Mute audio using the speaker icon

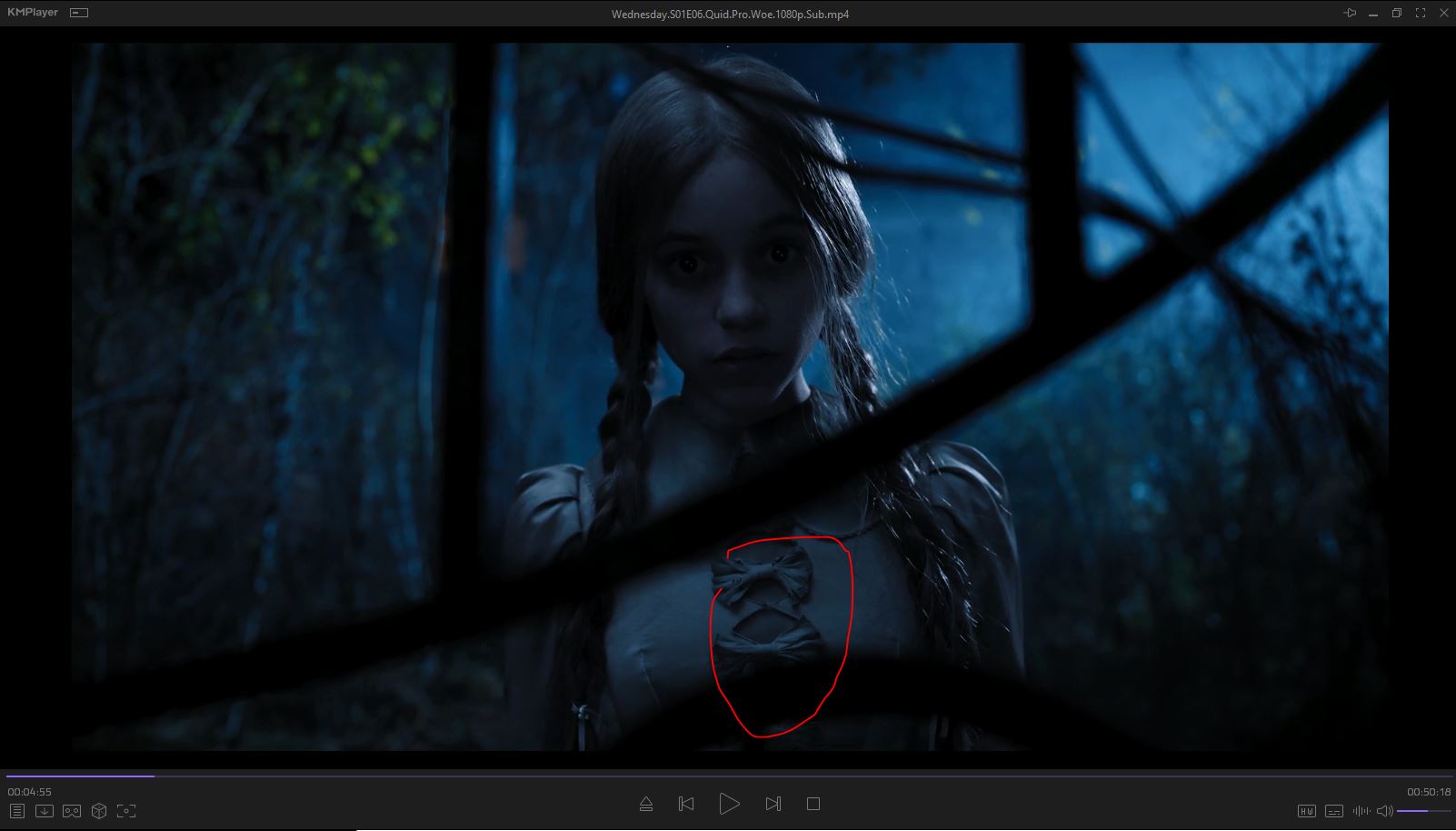coord(1384,811)
